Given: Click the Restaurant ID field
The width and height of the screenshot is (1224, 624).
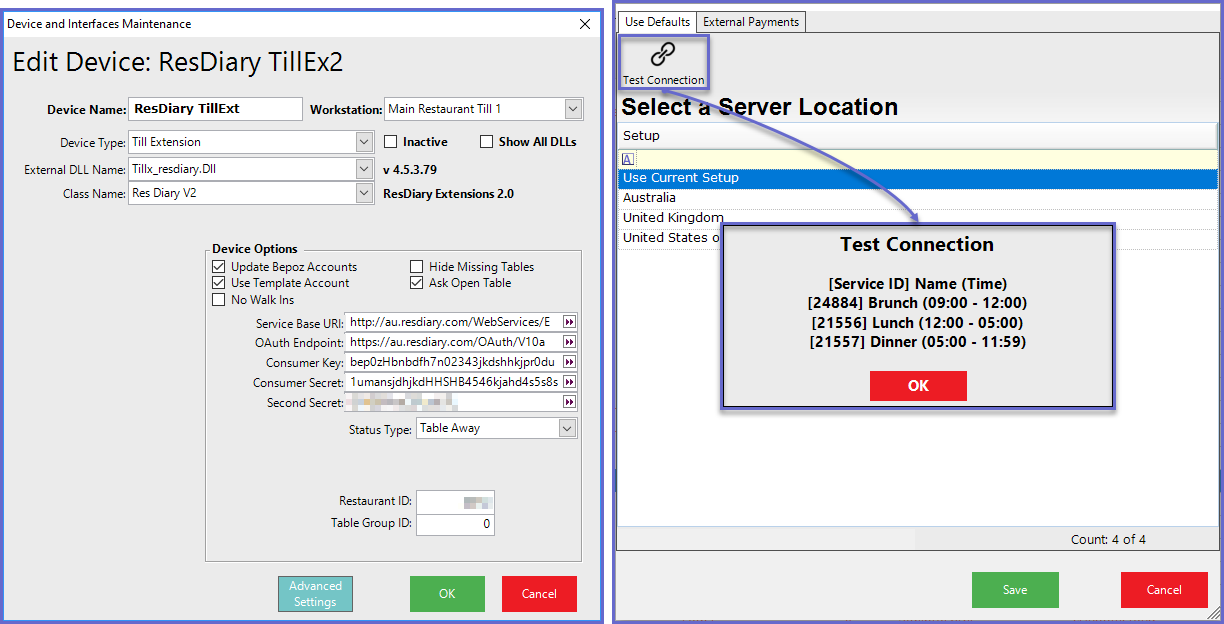Looking at the screenshot, I should [455, 502].
